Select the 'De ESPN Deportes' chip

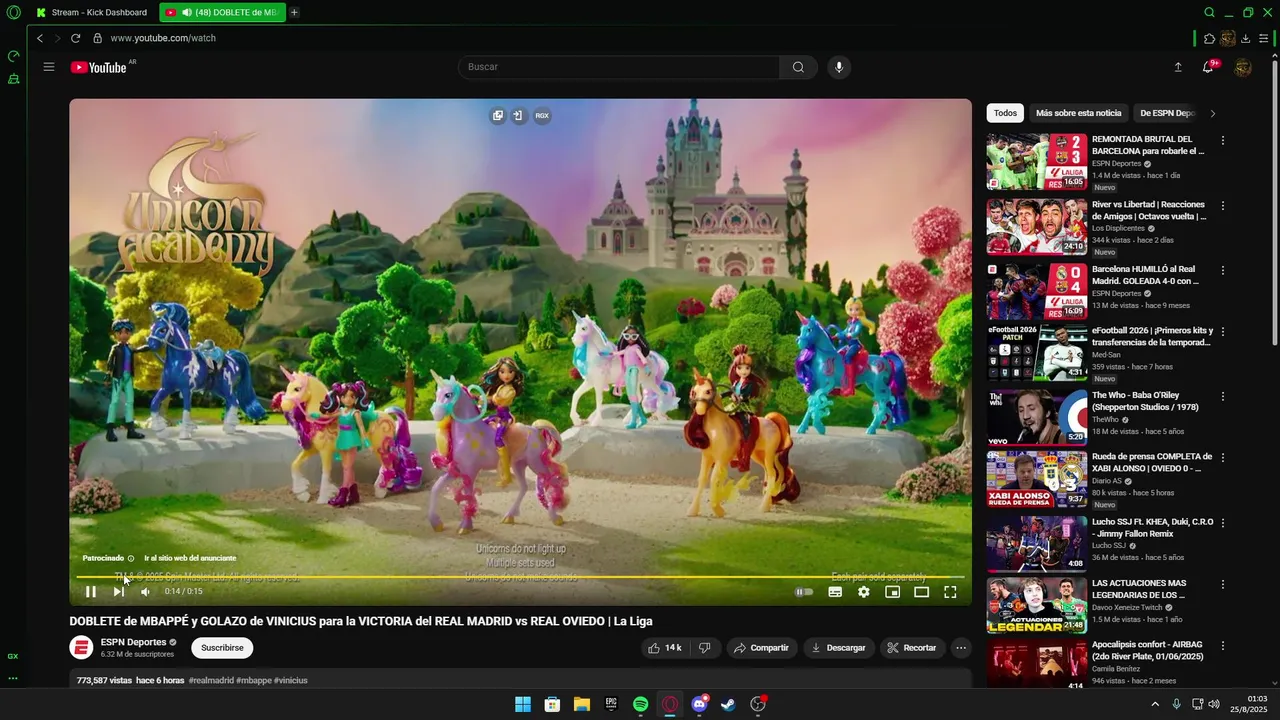pos(1167,113)
